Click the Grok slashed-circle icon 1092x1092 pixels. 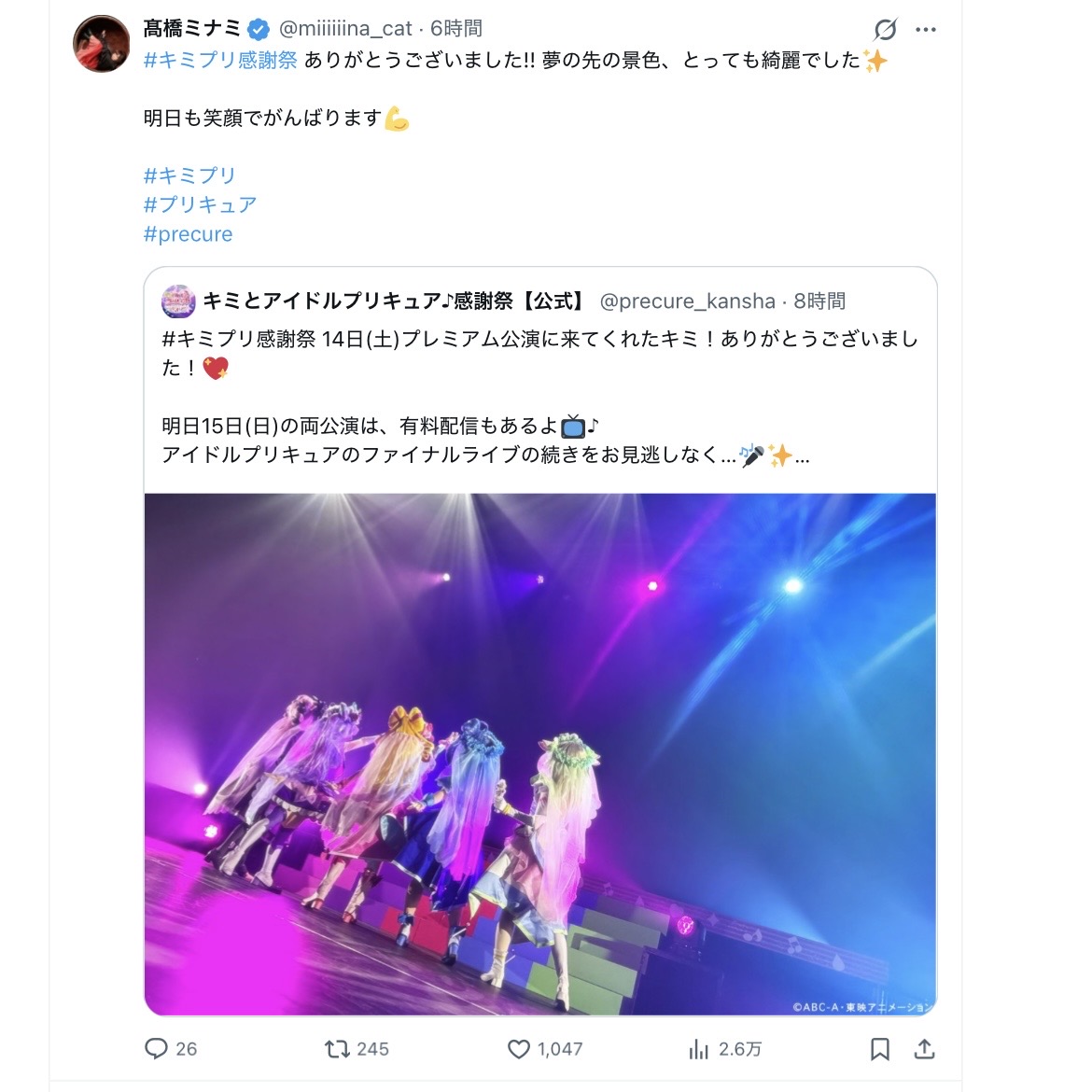point(885,29)
